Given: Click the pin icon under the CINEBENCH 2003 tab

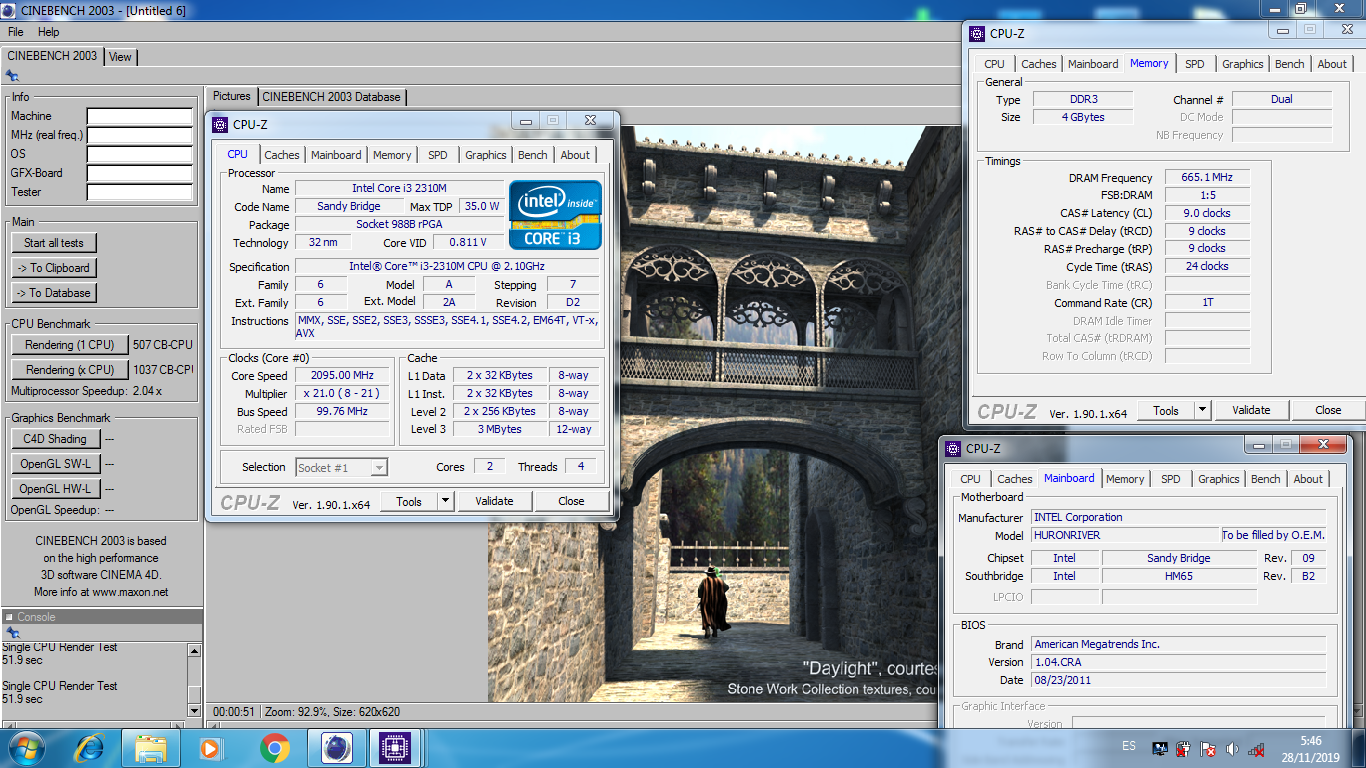Looking at the screenshot, I should (12, 76).
